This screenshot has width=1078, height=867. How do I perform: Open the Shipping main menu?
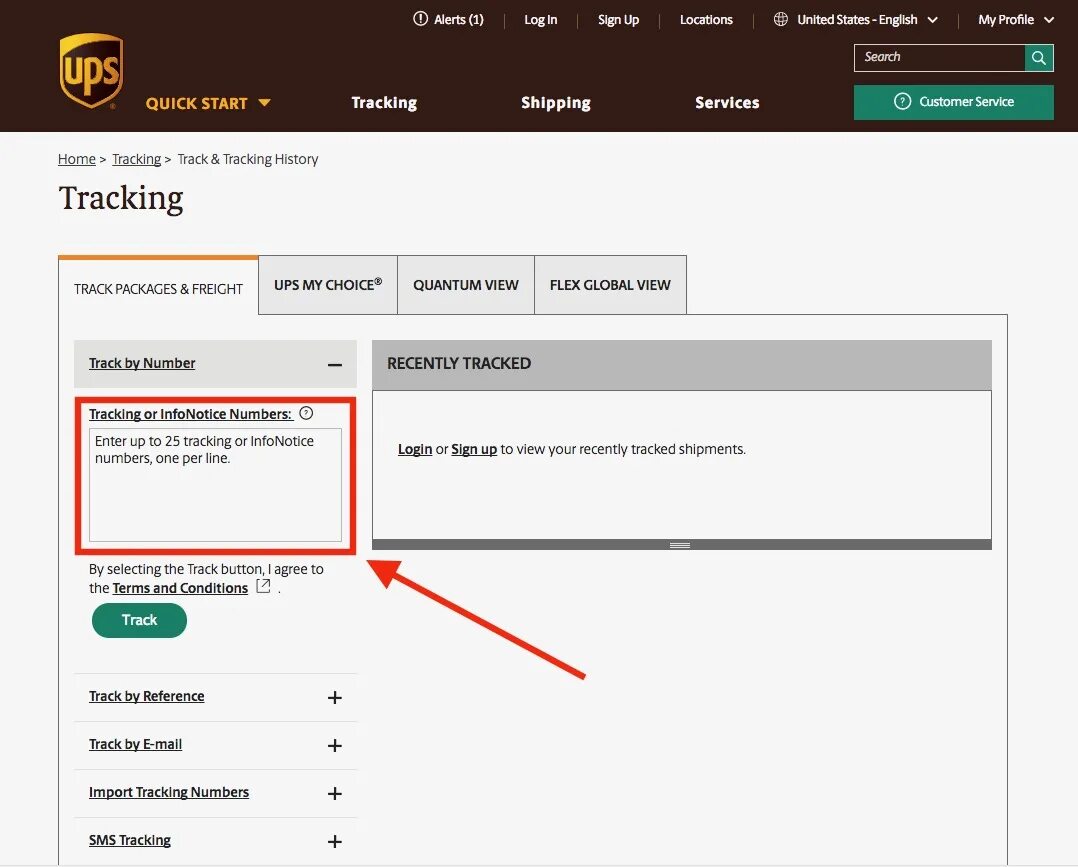tap(556, 103)
